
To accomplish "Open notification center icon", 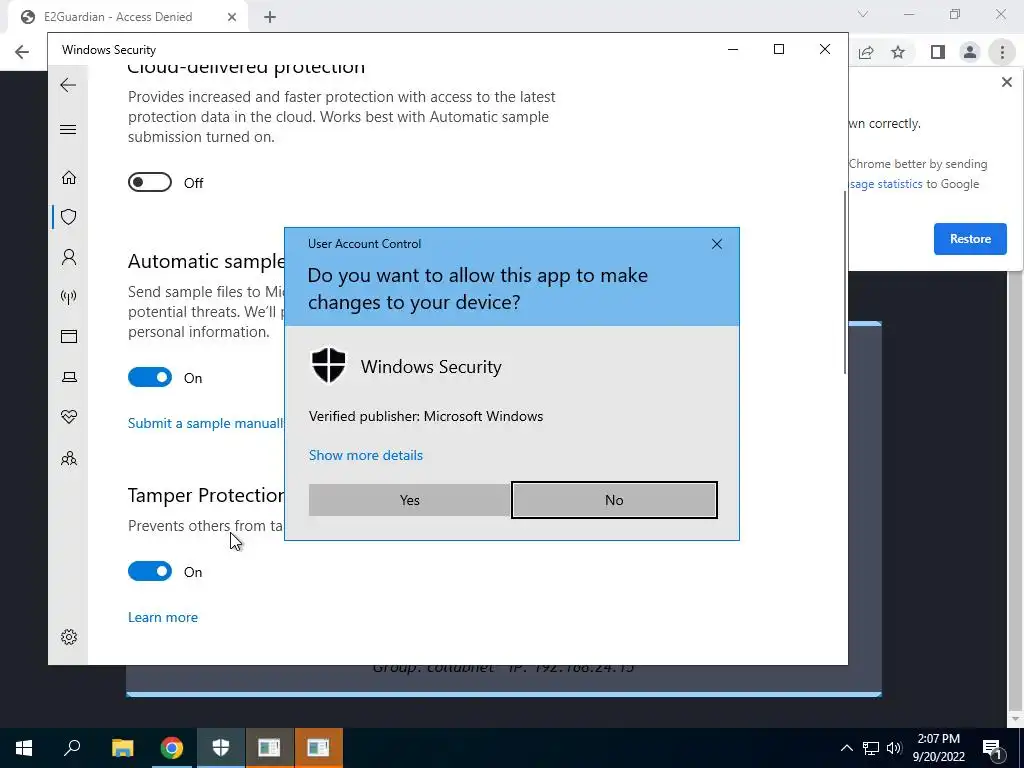I will (992, 748).
